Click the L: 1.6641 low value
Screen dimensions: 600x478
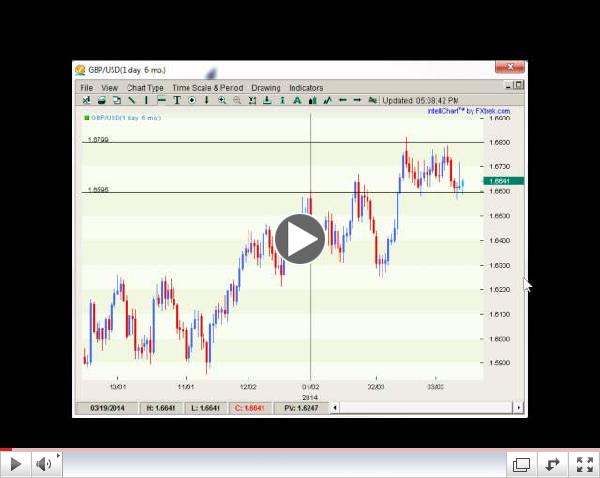(x=206, y=408)
